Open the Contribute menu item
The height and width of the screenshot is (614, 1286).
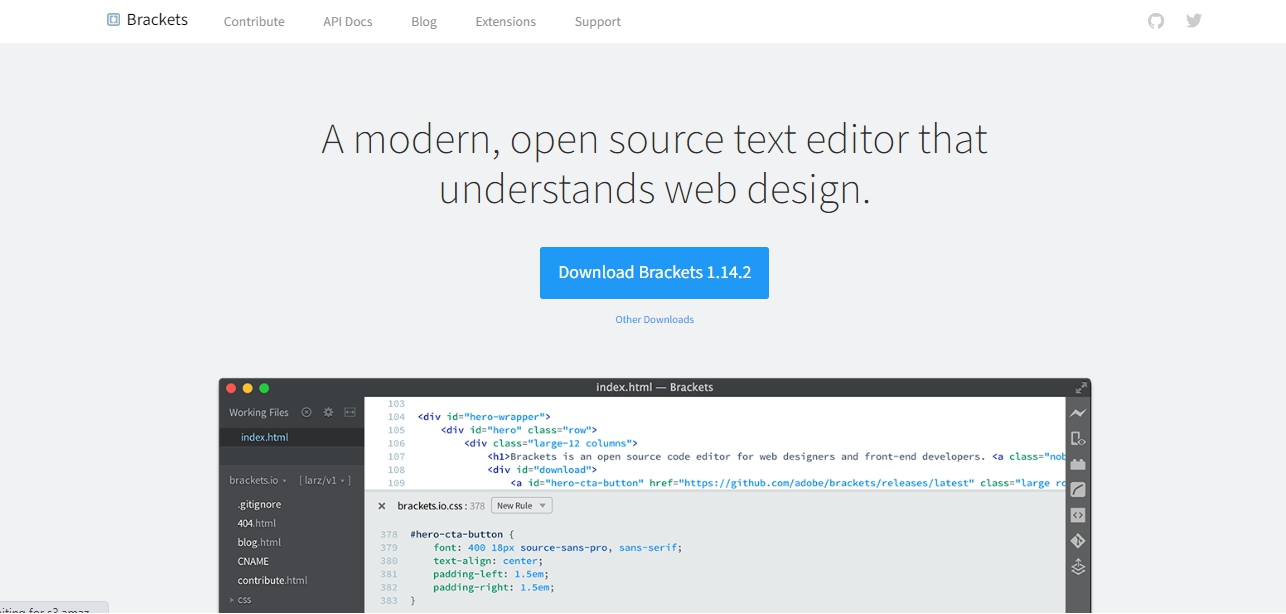[x=254, y=22]
